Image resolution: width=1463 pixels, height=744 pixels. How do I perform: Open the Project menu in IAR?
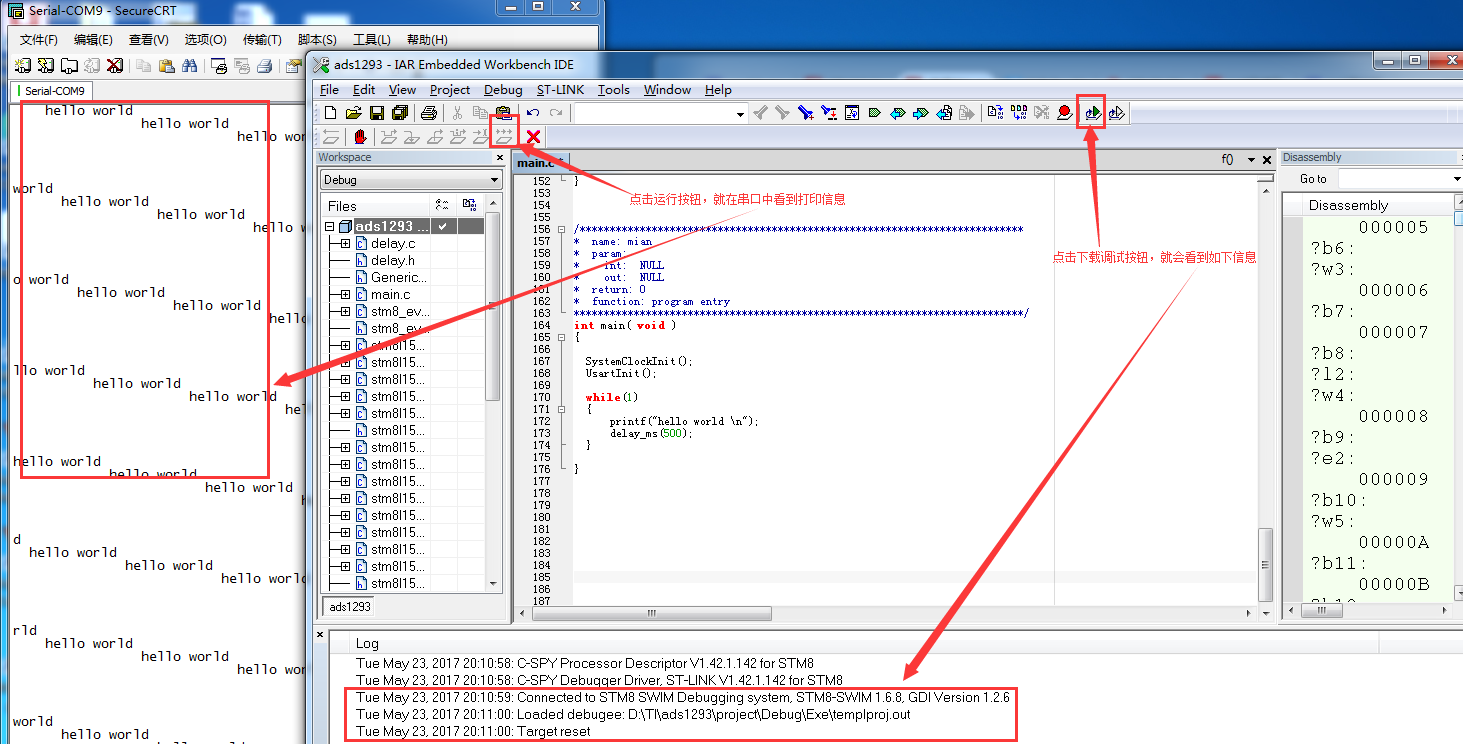[449, 90]
